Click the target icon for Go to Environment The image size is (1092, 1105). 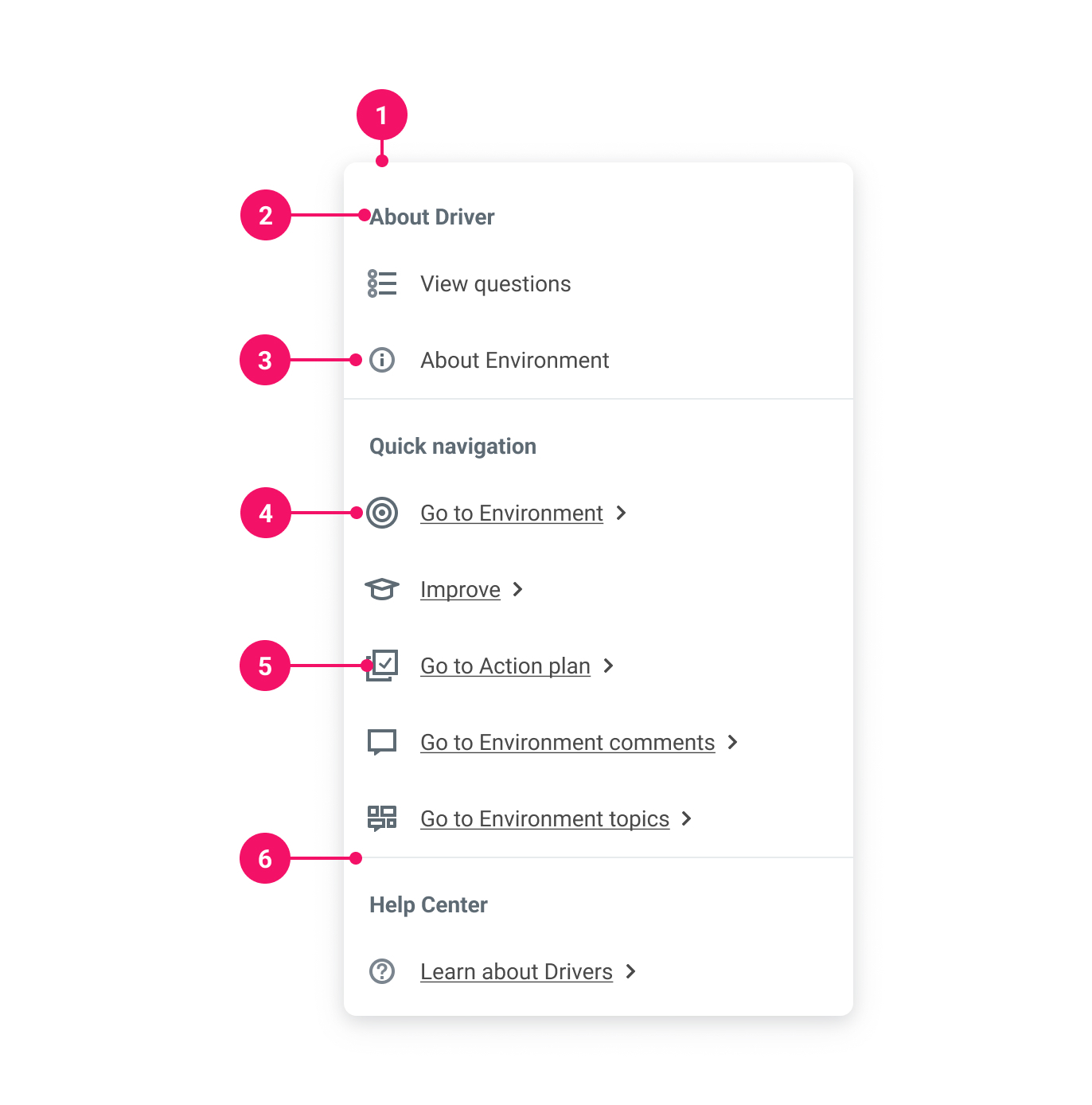pos(382,513)
